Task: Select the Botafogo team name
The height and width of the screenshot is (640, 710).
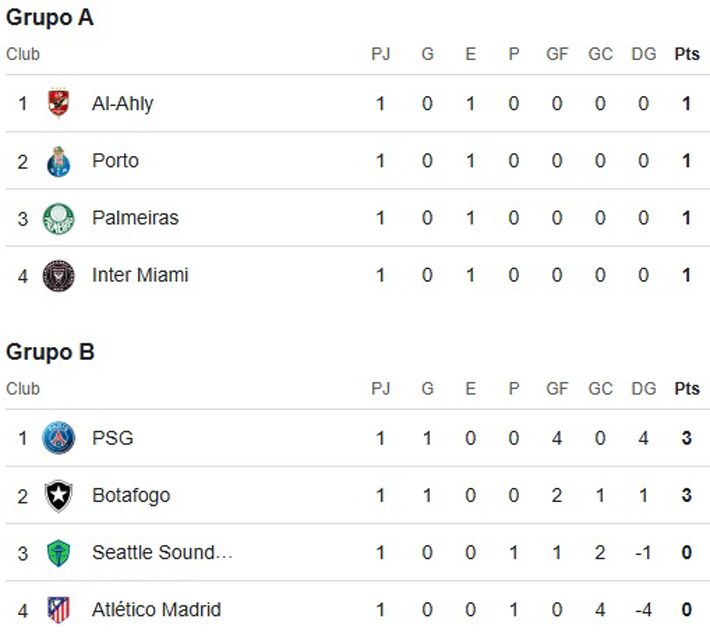Action: click(x=131, y=496)
